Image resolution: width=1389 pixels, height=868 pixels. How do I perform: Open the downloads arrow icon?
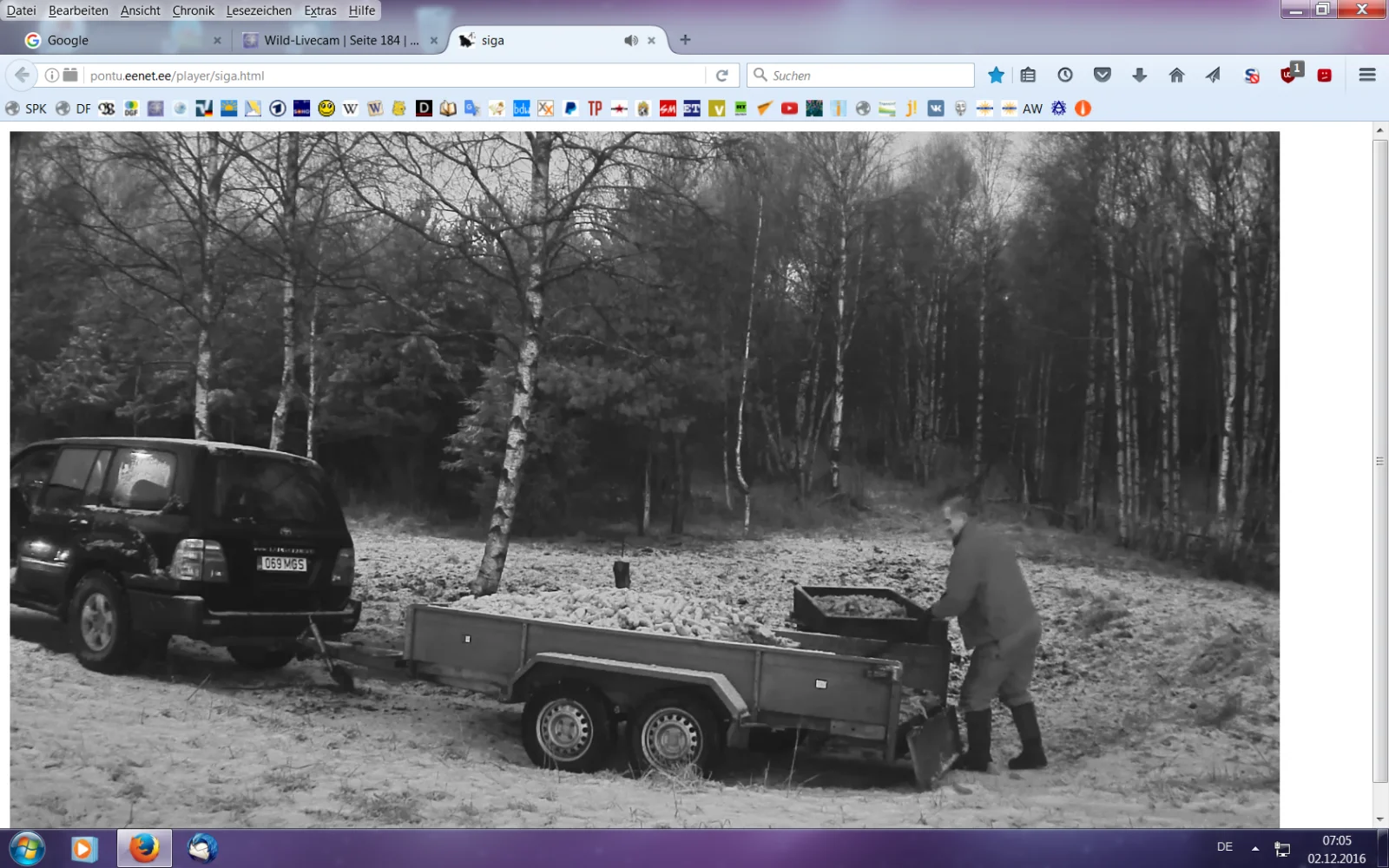1139,76
